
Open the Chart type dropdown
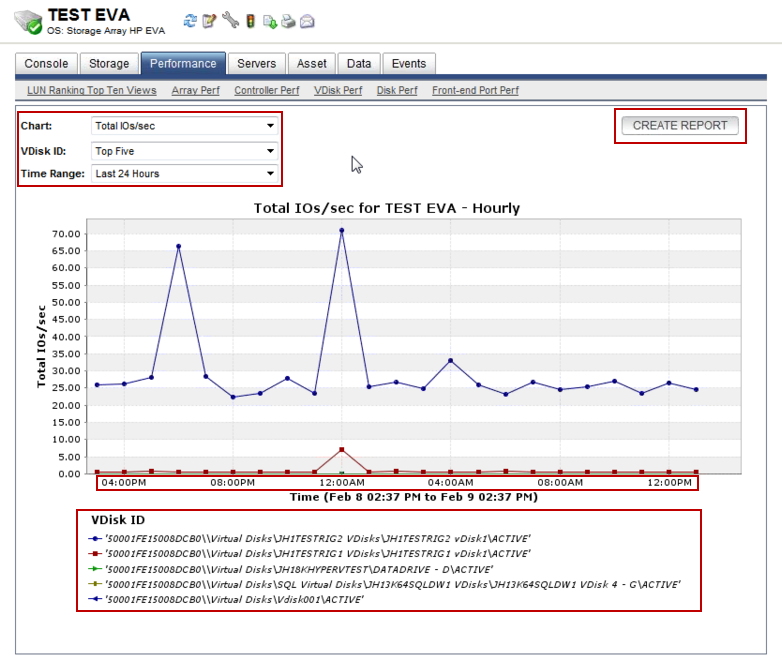pos(185,126)
